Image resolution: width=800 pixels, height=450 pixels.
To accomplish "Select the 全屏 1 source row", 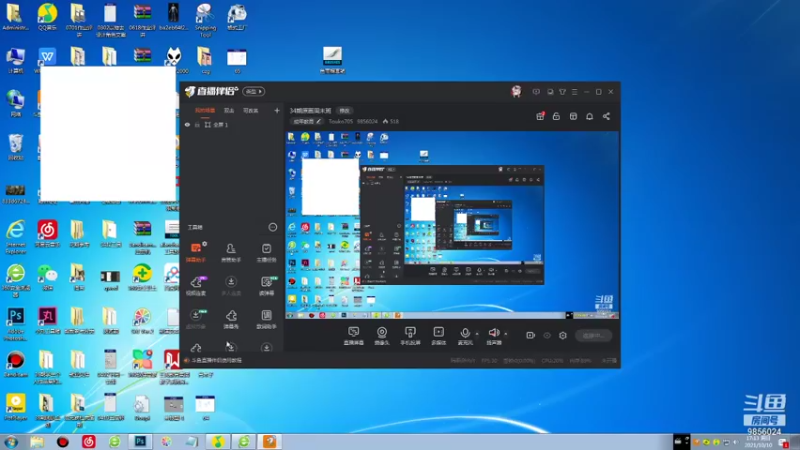I will click(x=232, y=124).
